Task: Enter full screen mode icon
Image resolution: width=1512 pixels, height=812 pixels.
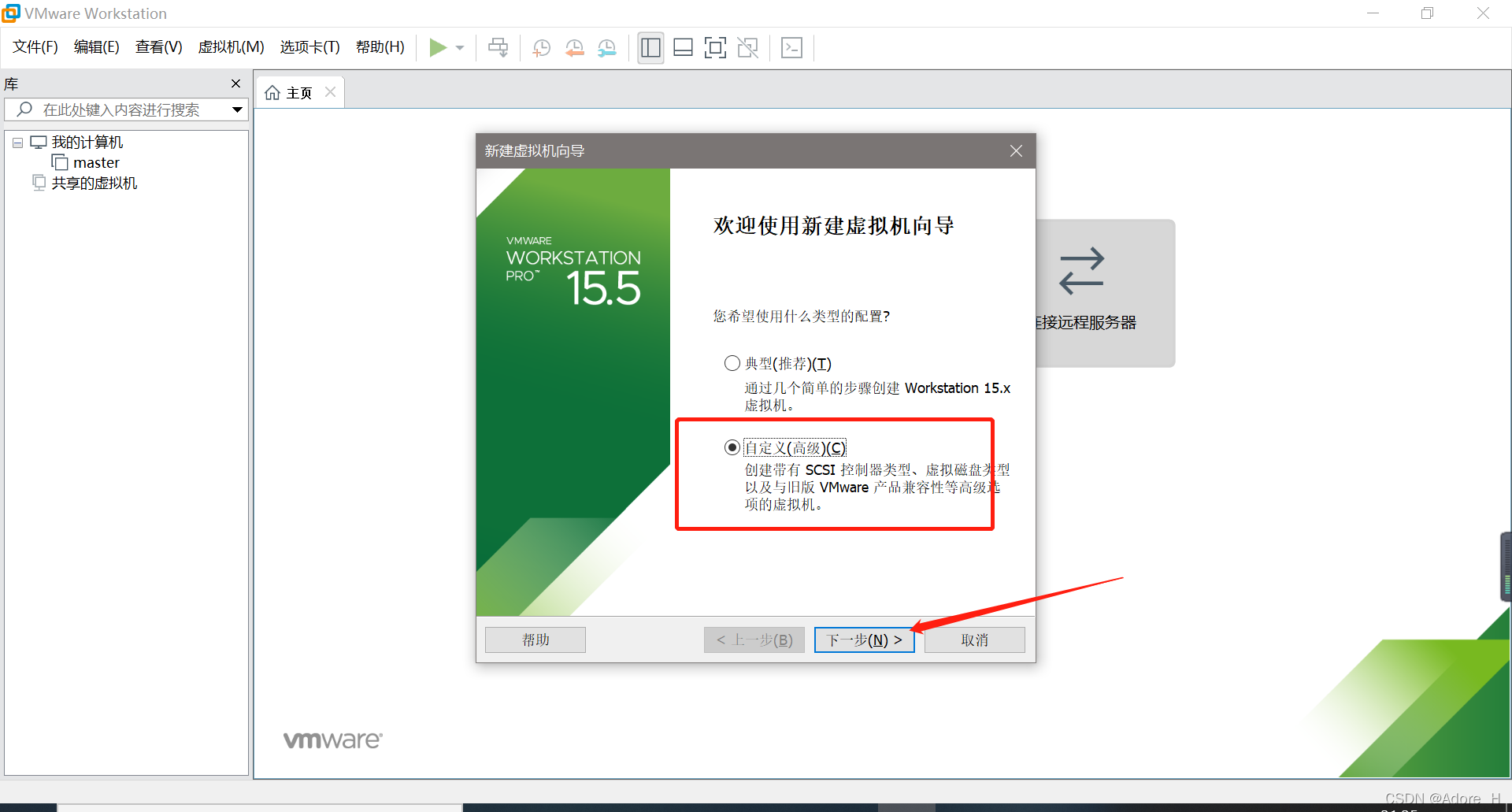Action: [715, 48]
